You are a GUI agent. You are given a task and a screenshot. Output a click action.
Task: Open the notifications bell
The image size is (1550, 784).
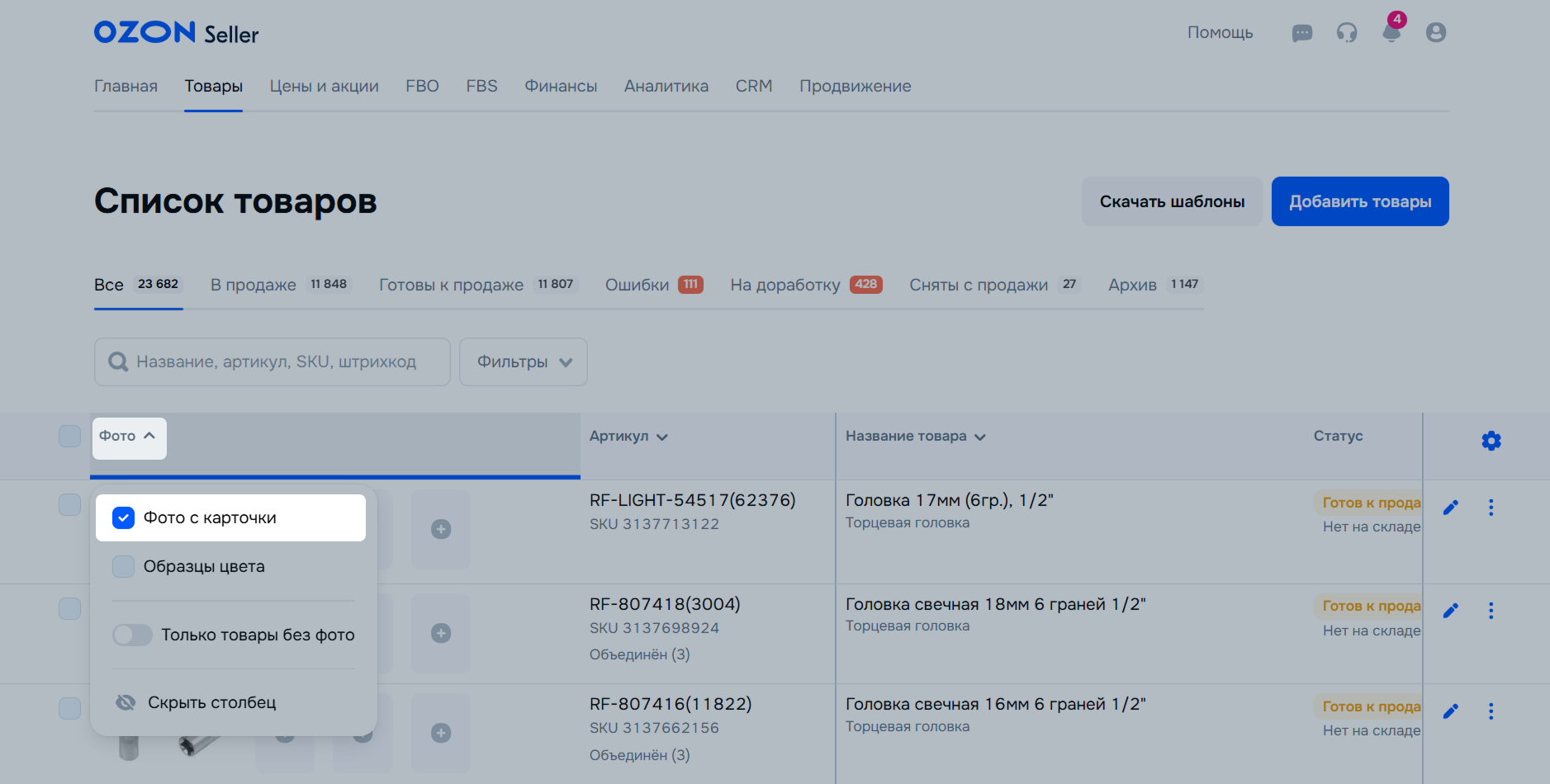click(x=1391, y=32)
